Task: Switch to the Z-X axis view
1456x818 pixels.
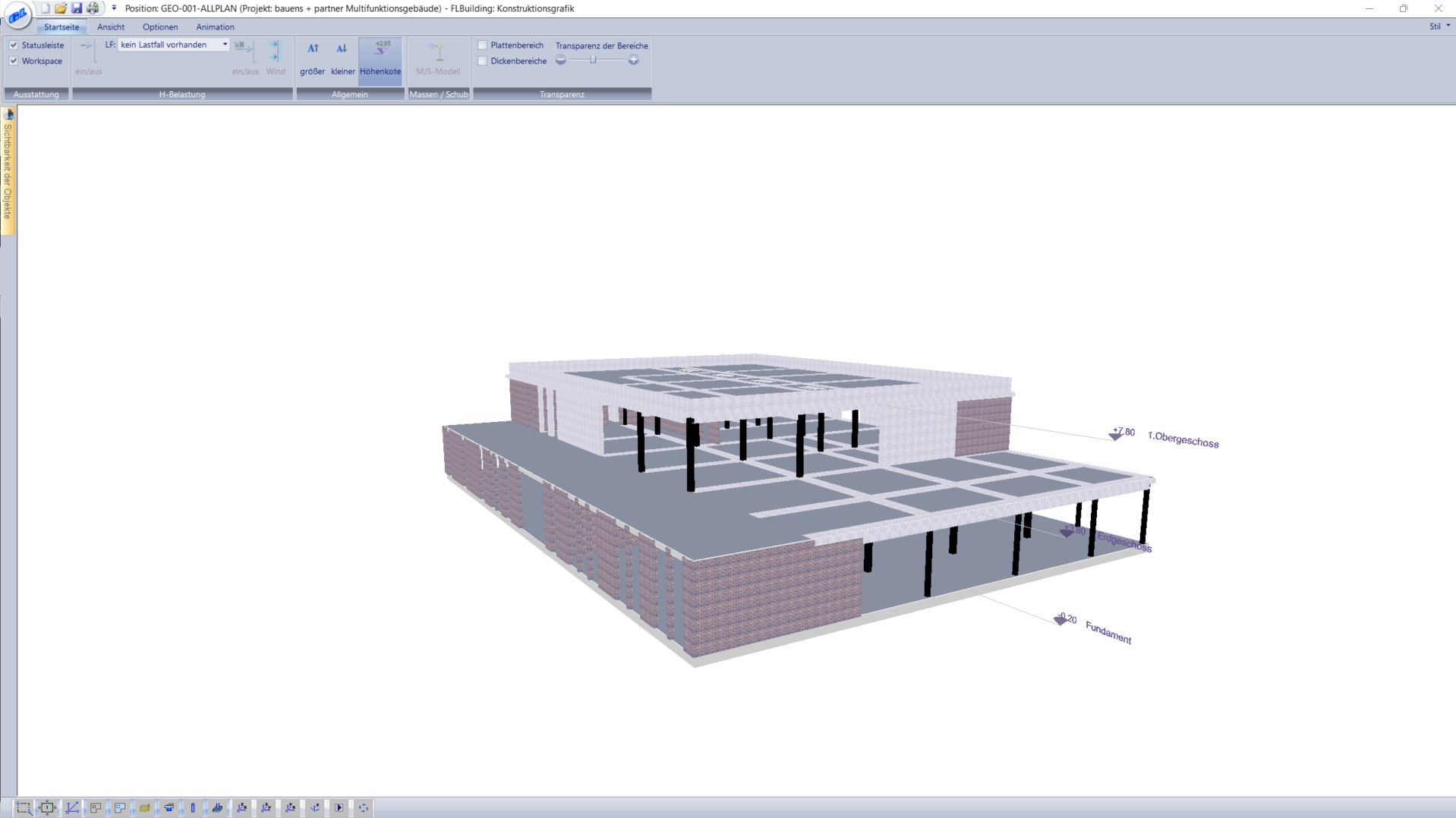Action: point(241,808)
